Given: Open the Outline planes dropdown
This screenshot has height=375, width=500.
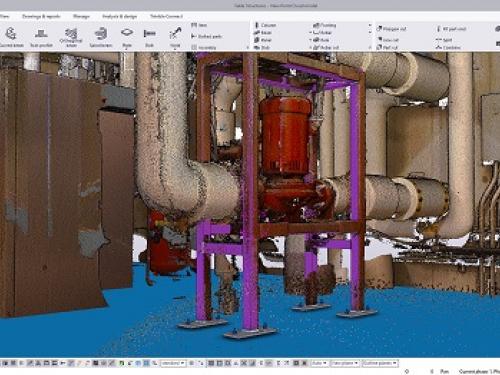Looking at the screenshot, I should click(380, 363).
